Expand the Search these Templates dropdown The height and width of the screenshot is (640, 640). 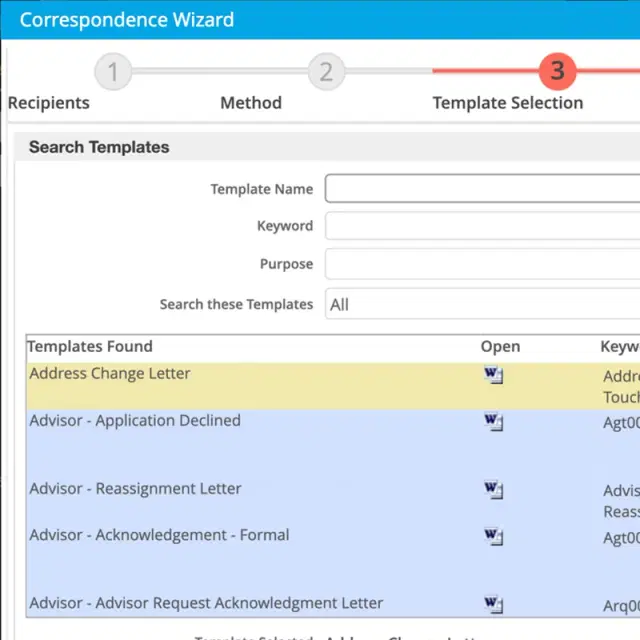click(x=482, y=304)
